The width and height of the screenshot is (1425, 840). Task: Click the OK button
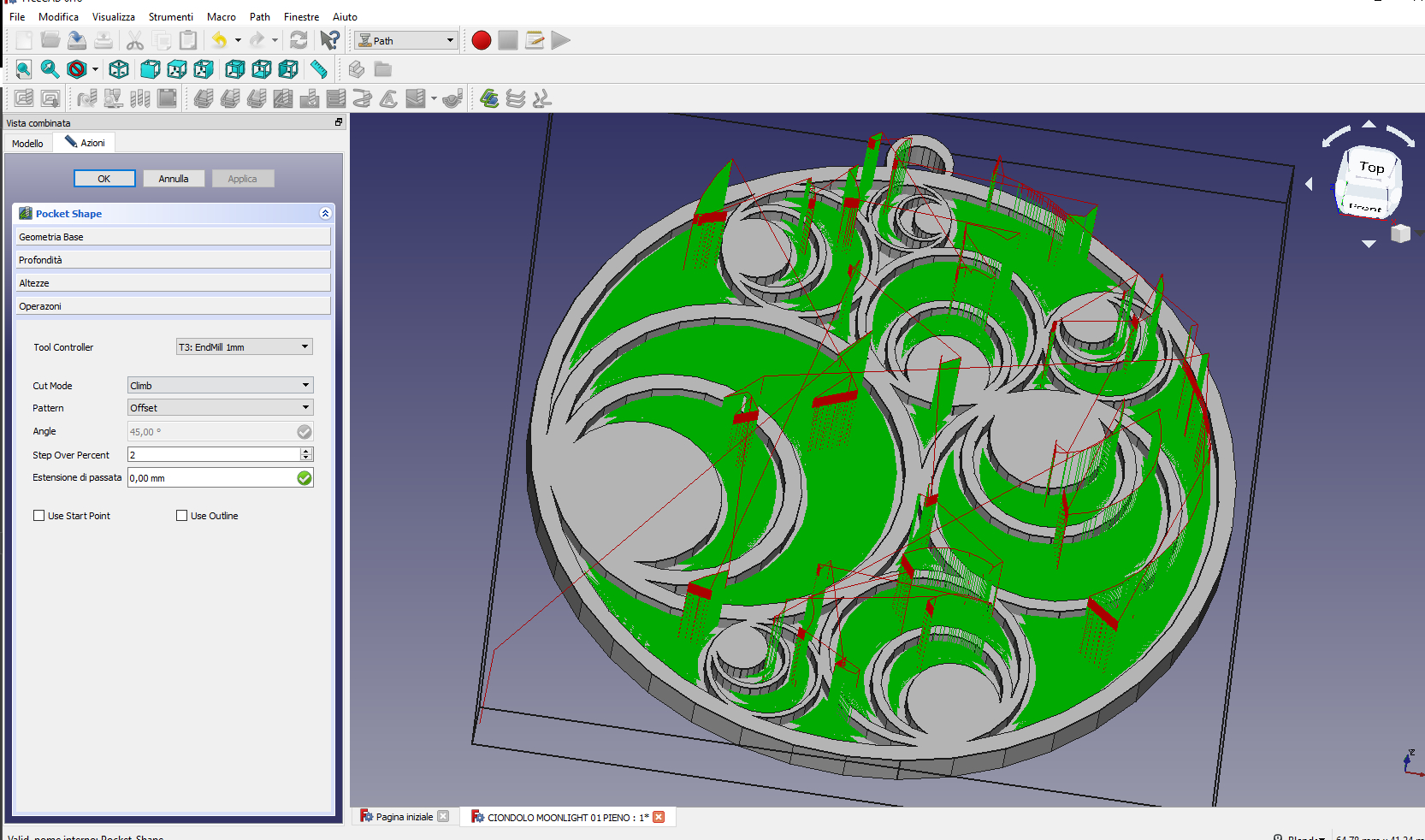click(x=104, y=179)
